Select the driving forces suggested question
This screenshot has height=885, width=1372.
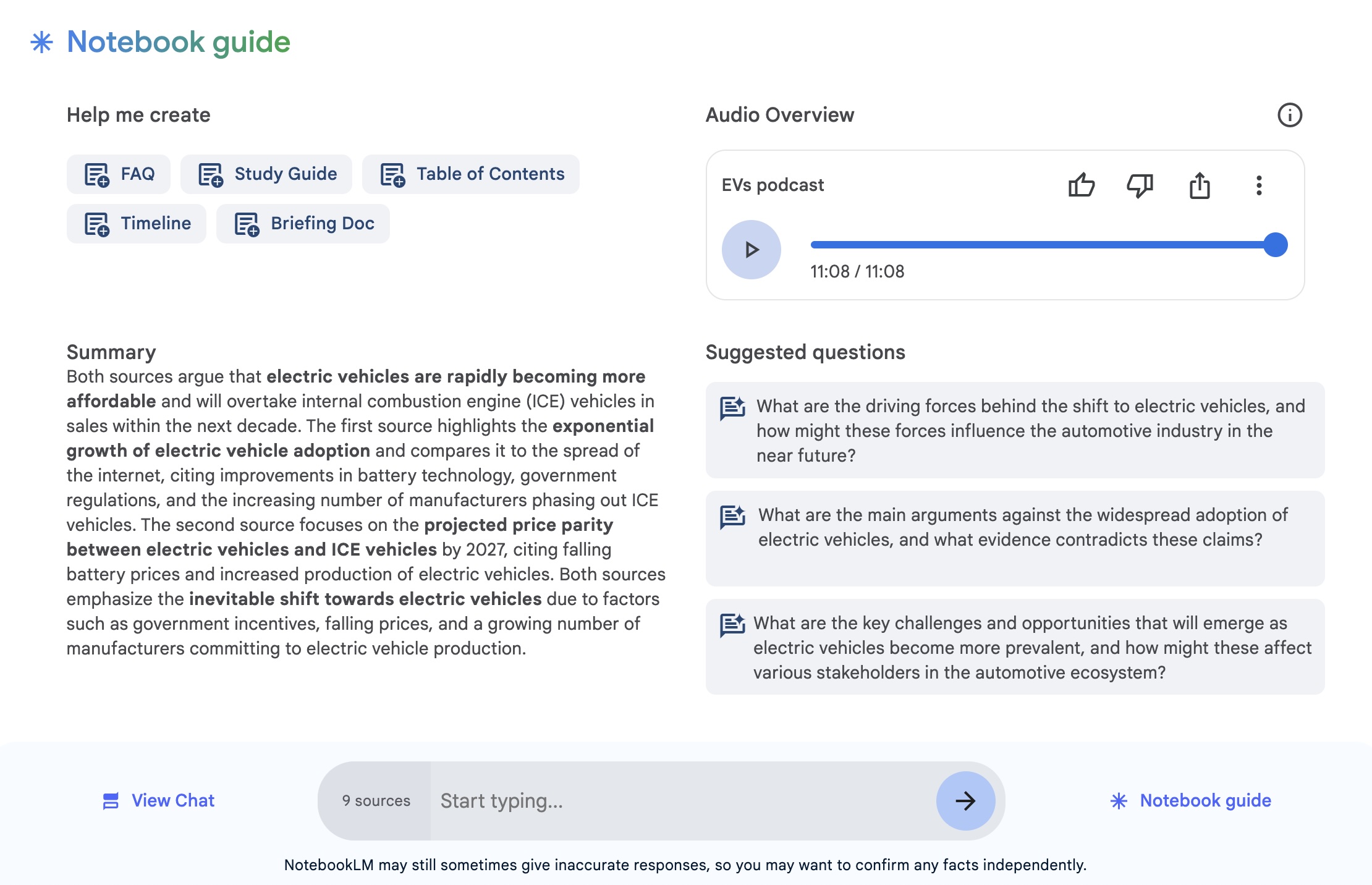[x=1015, y=430]
